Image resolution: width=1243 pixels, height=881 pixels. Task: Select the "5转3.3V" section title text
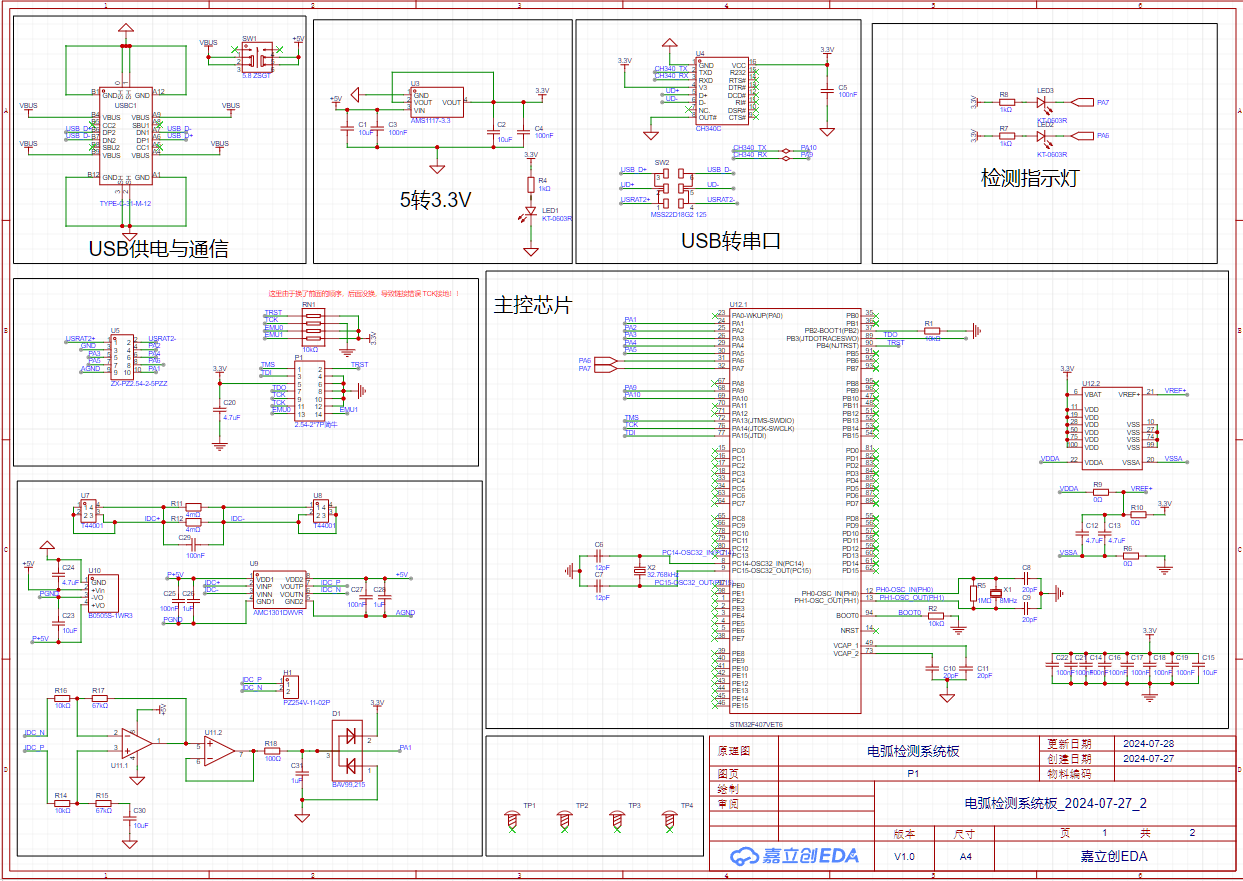click(x=435, y=200)
